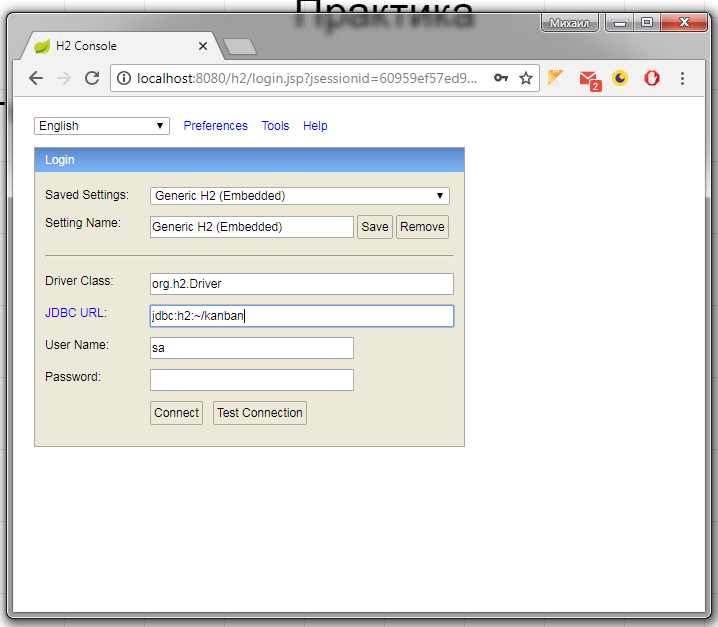Select the H2 Console tab
Image resolution: width=718 pixels, height=627 pixels.
(x=121, y=46)
